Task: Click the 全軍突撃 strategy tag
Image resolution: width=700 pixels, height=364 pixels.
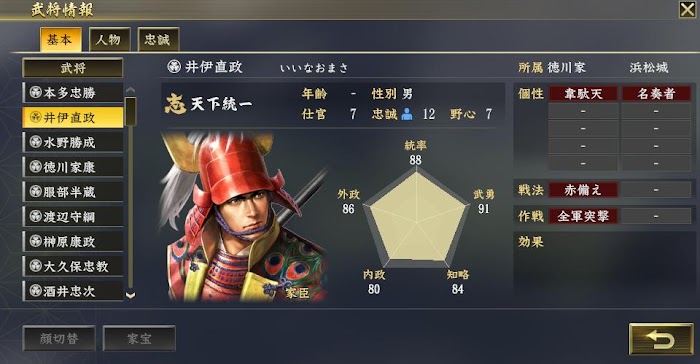Action: tap(583, 216)
